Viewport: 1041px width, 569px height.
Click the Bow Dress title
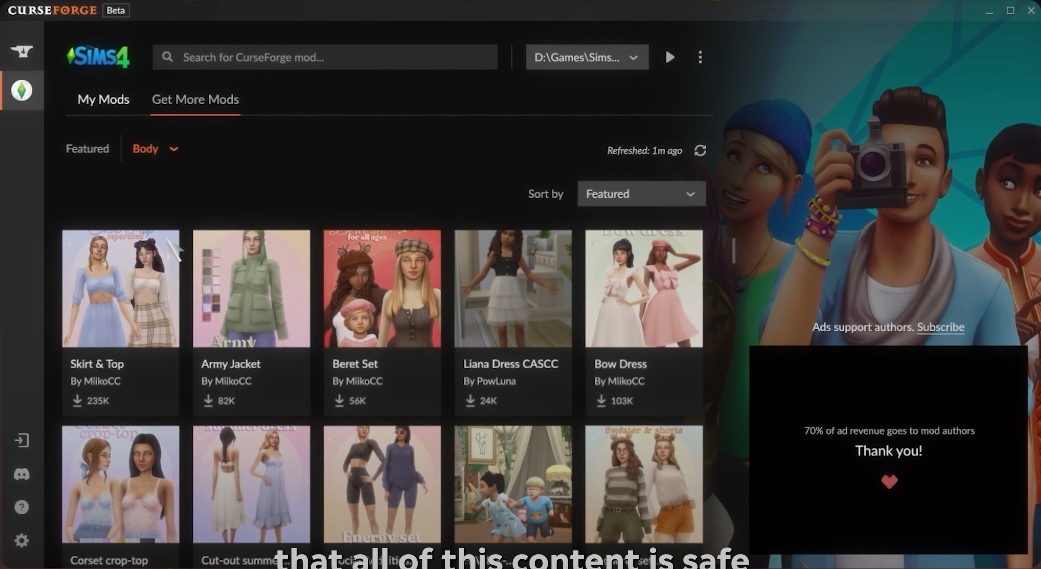pyautogui.click(x=620, y=364)
